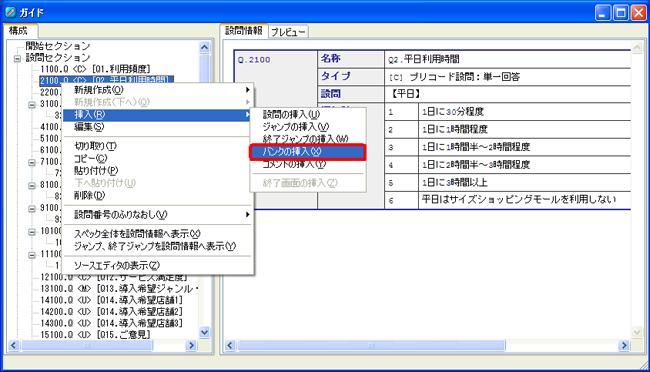
Task: Click answer option 1日に30分程度
Action: (453, 112)
